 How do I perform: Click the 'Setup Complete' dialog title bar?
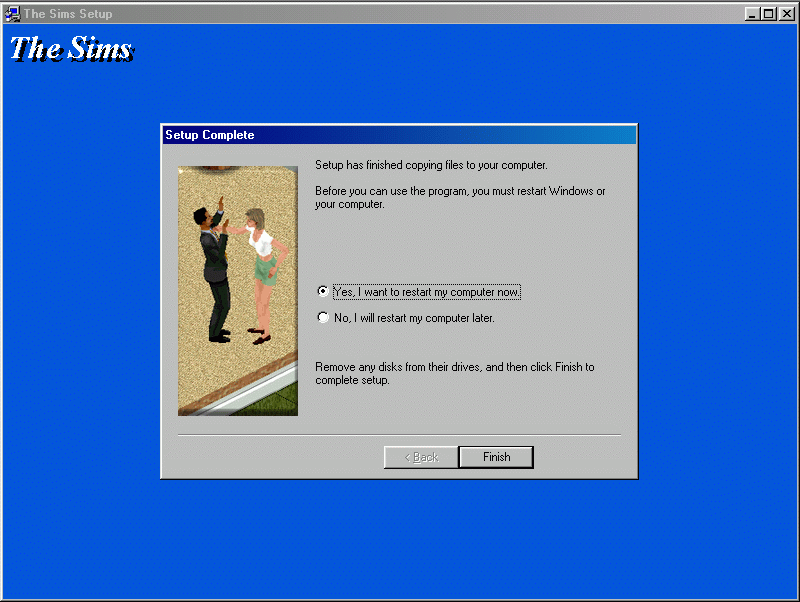tap(399, 135)
